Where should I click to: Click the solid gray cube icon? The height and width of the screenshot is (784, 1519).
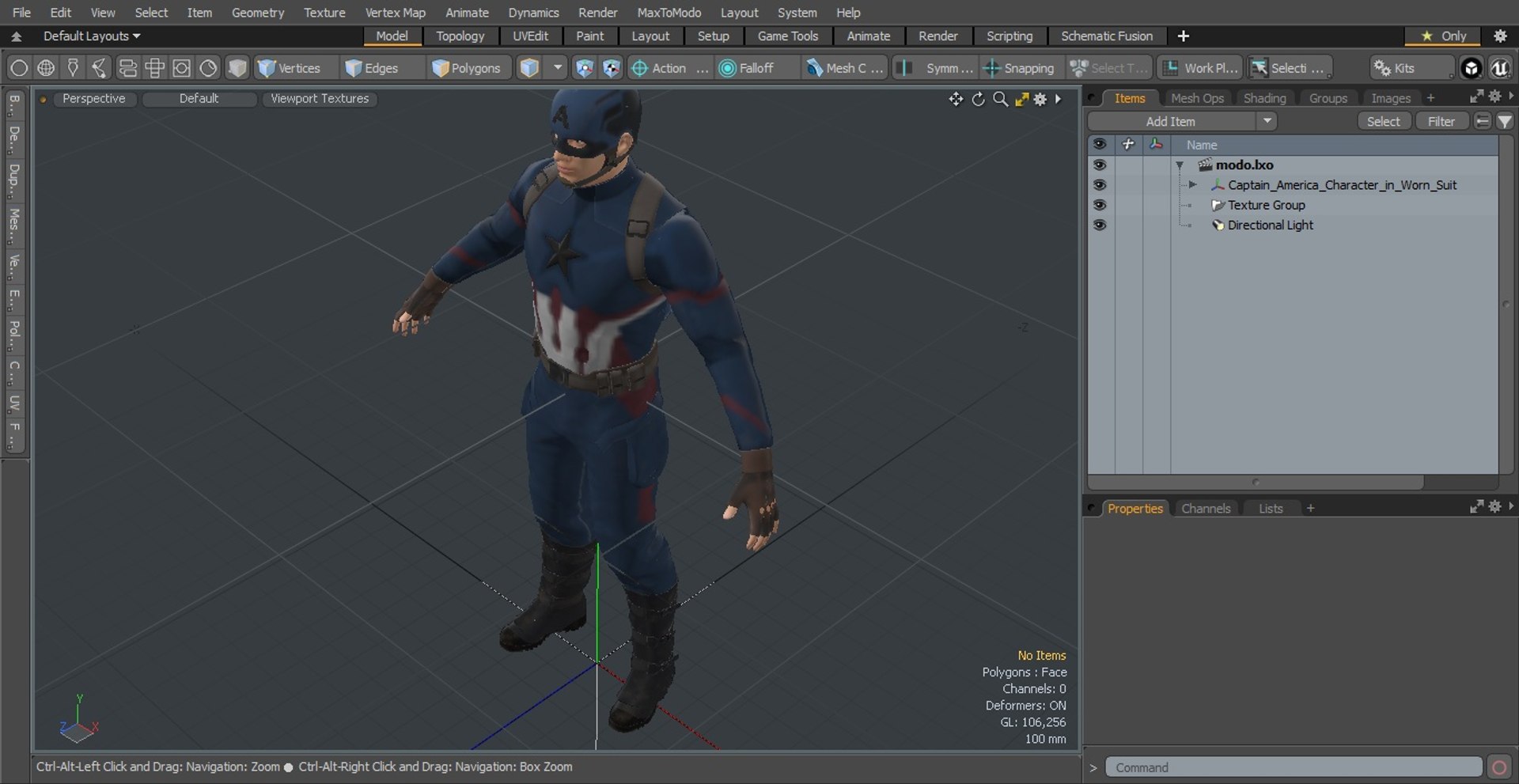(237, 68)
